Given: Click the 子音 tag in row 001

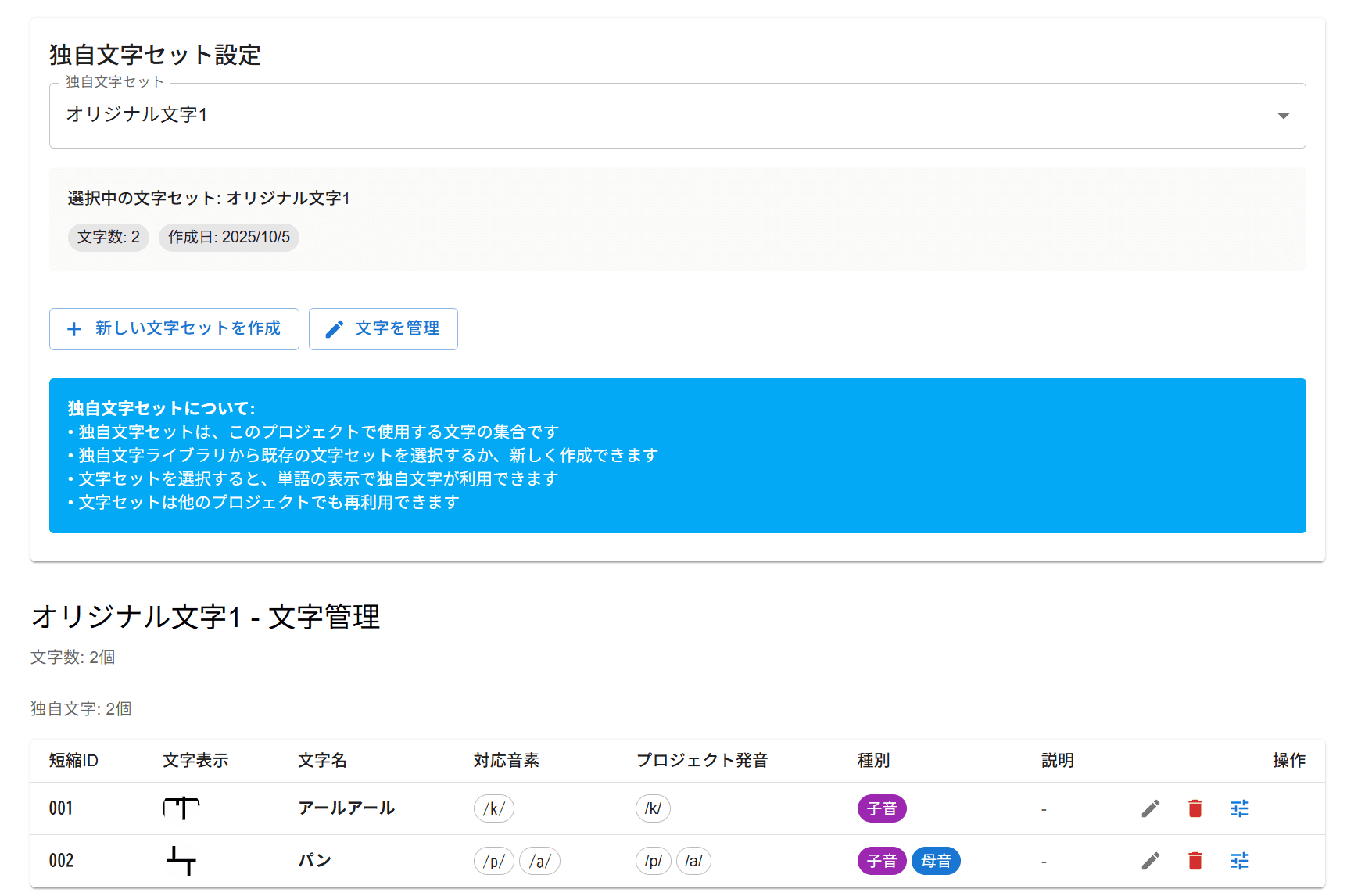Looking at the screenshot, I should click(x=881, y=808).
